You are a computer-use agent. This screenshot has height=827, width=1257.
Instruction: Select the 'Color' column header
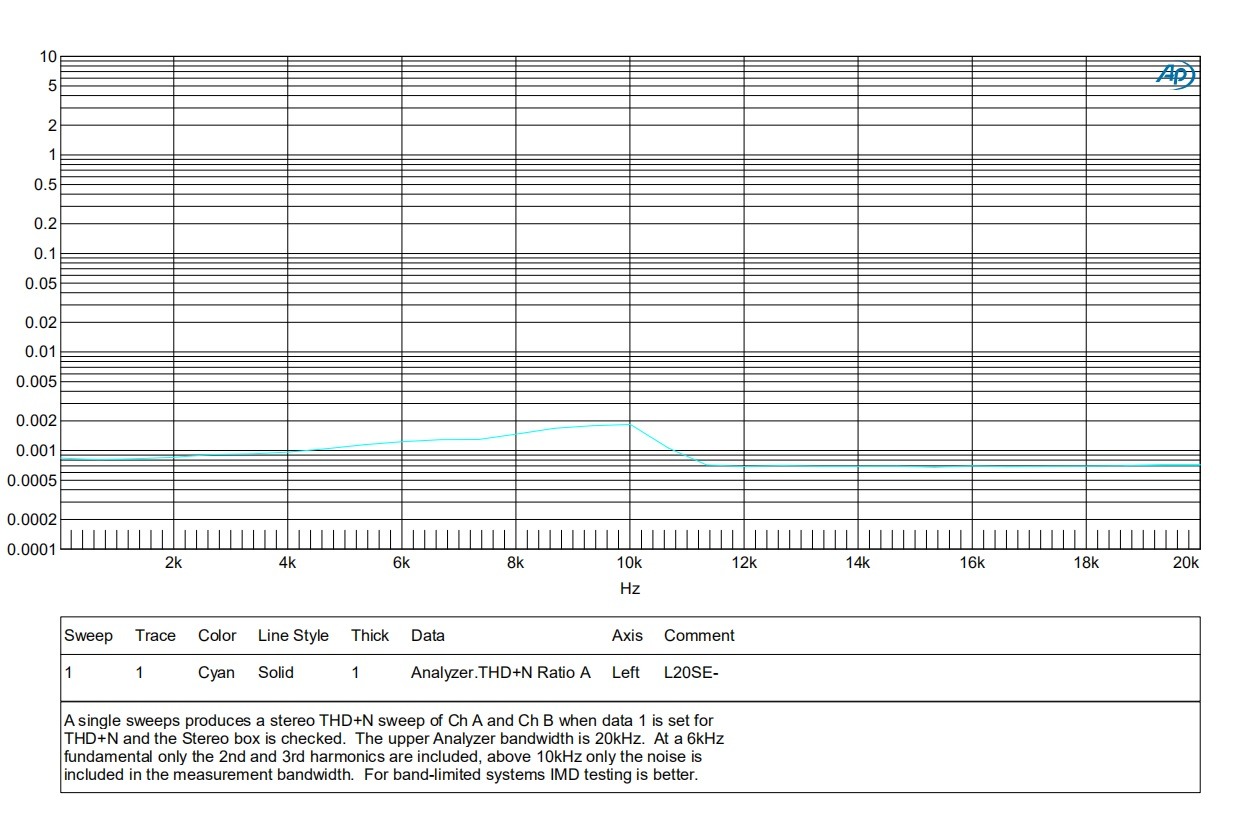pyautogui.click(x=217, y=636)
